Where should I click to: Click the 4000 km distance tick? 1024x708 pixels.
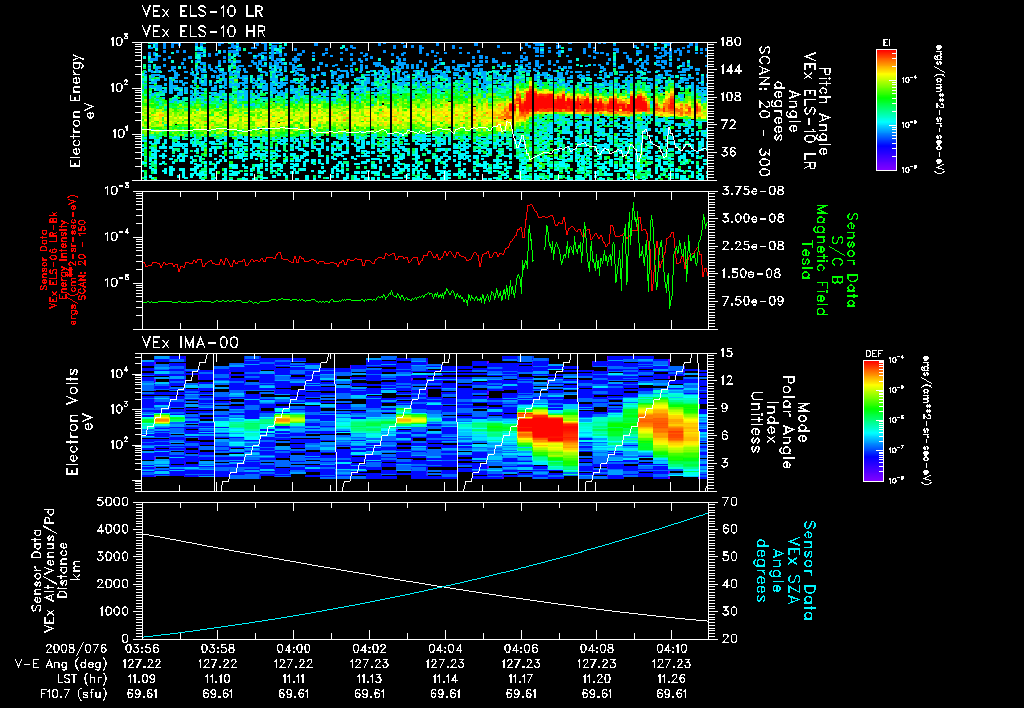(x=112, y=530)
